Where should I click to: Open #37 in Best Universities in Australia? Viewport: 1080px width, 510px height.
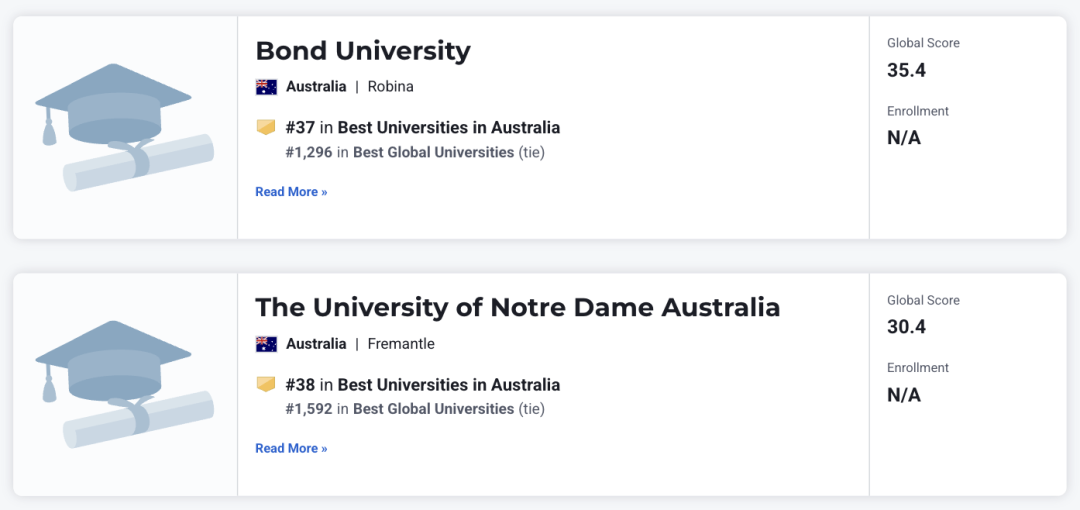pyautogui.click(x=423, y=128)
